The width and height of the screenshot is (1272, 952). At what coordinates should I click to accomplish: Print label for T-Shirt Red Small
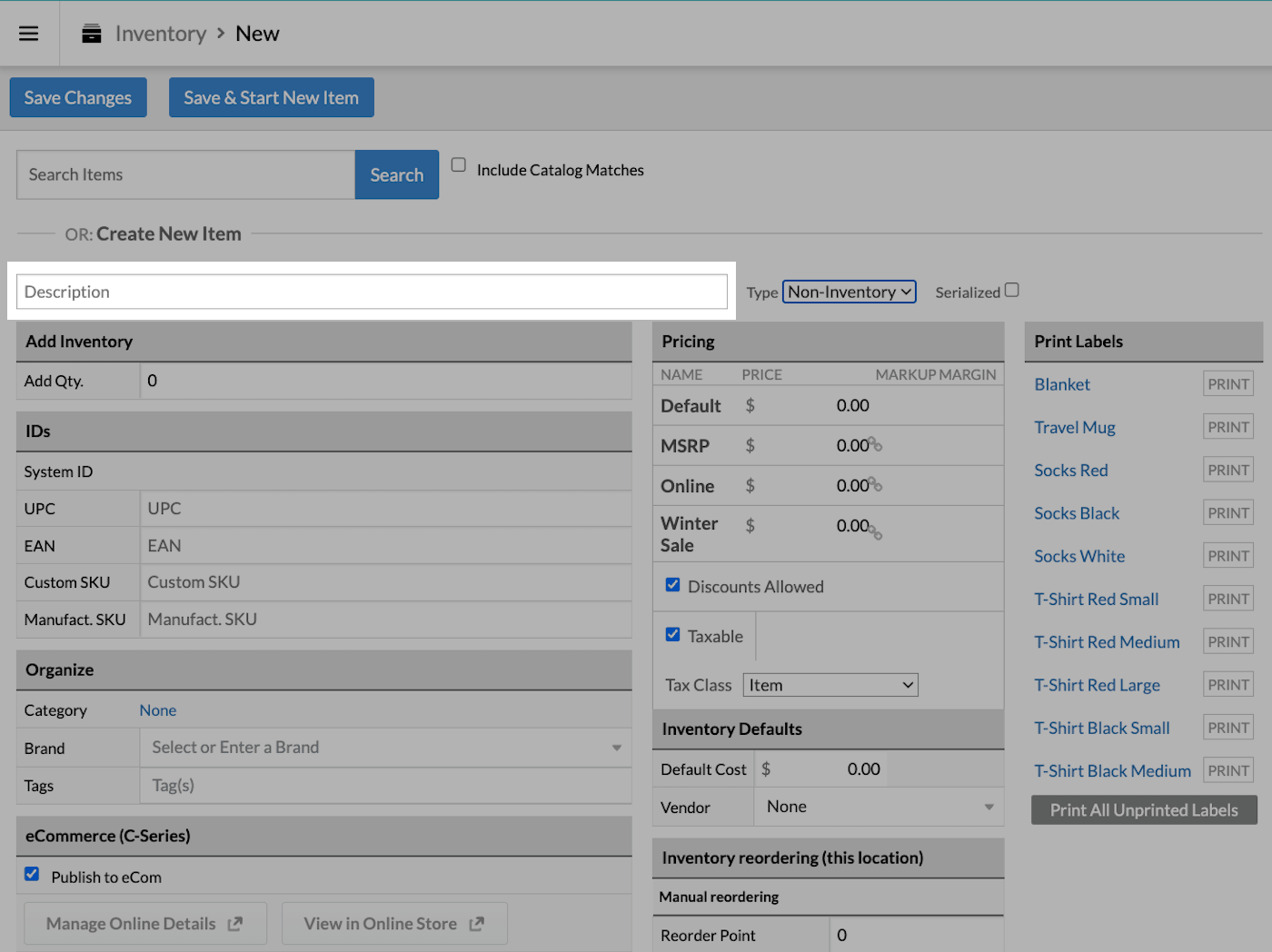[1228, 599]
